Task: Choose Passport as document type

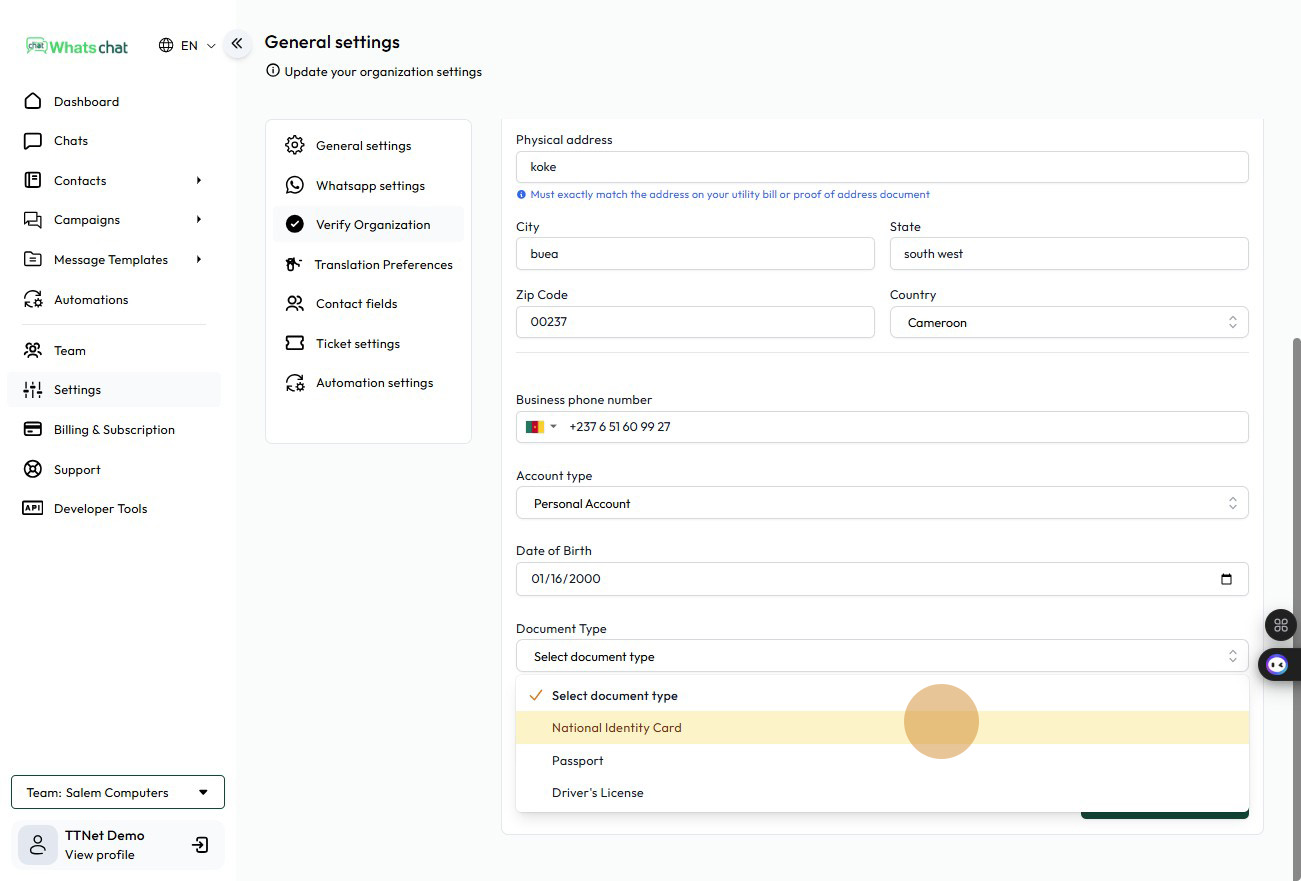Action: pyautogui.click(x=578, y=761)
